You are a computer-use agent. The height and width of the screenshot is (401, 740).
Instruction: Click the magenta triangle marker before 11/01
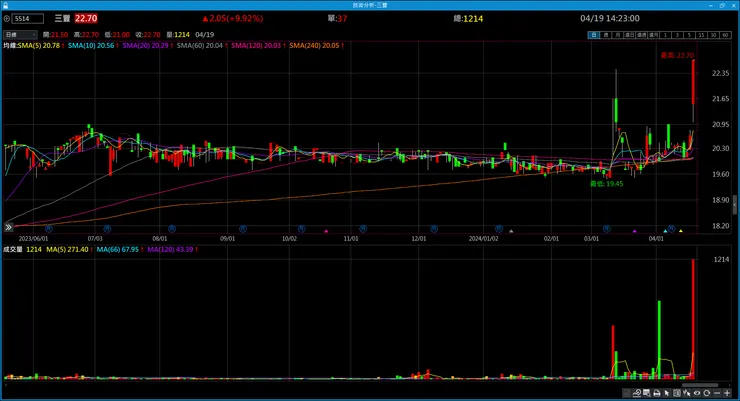tap(326, 231)
